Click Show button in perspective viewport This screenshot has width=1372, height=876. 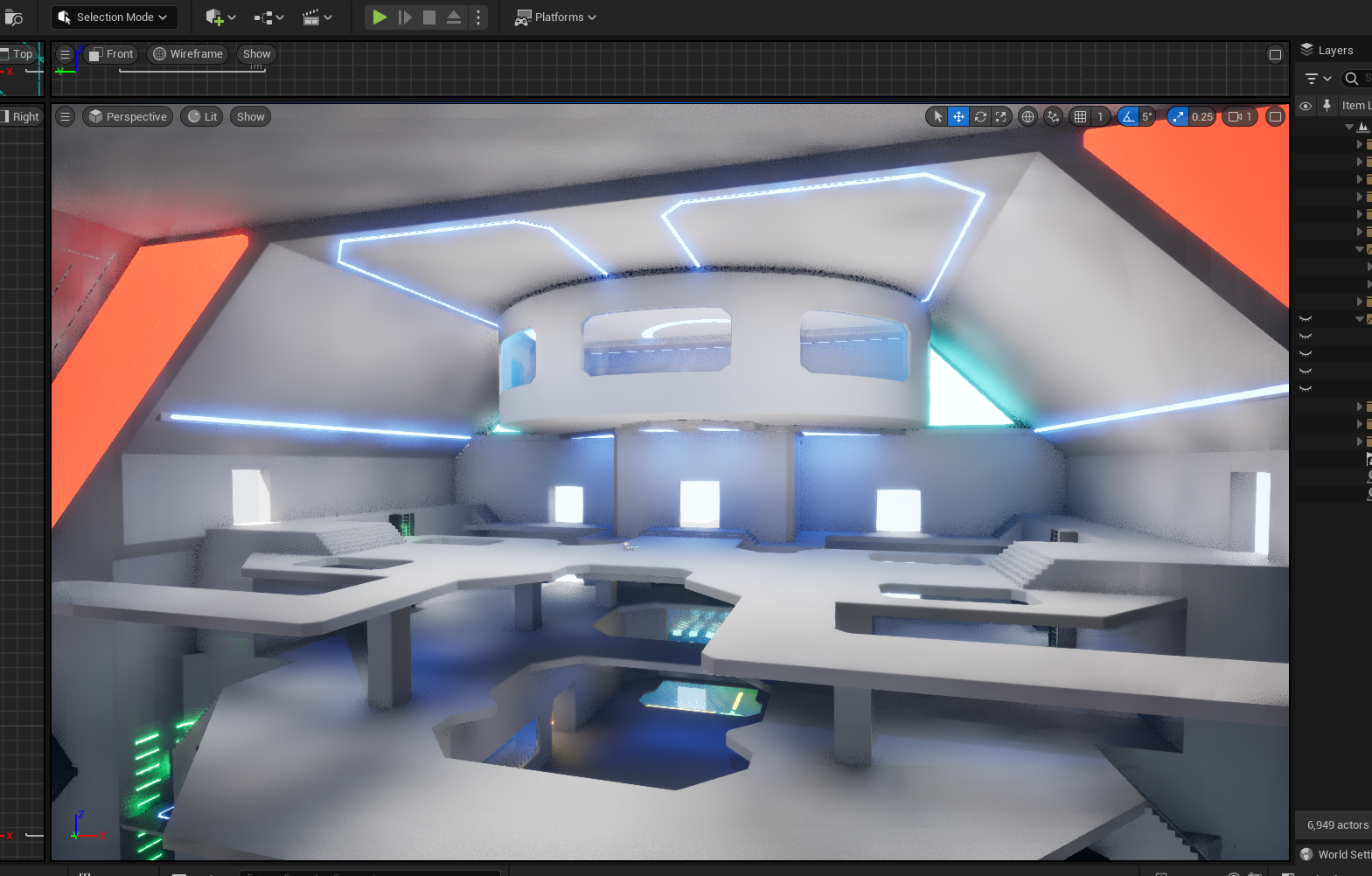[x=250, y=117]
